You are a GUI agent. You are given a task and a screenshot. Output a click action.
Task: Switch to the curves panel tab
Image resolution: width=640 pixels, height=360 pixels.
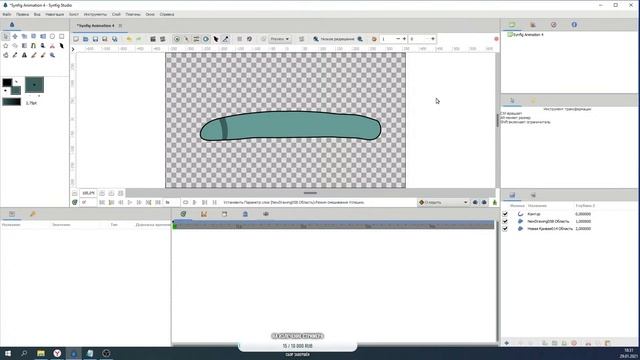click(x=204, y=214)
